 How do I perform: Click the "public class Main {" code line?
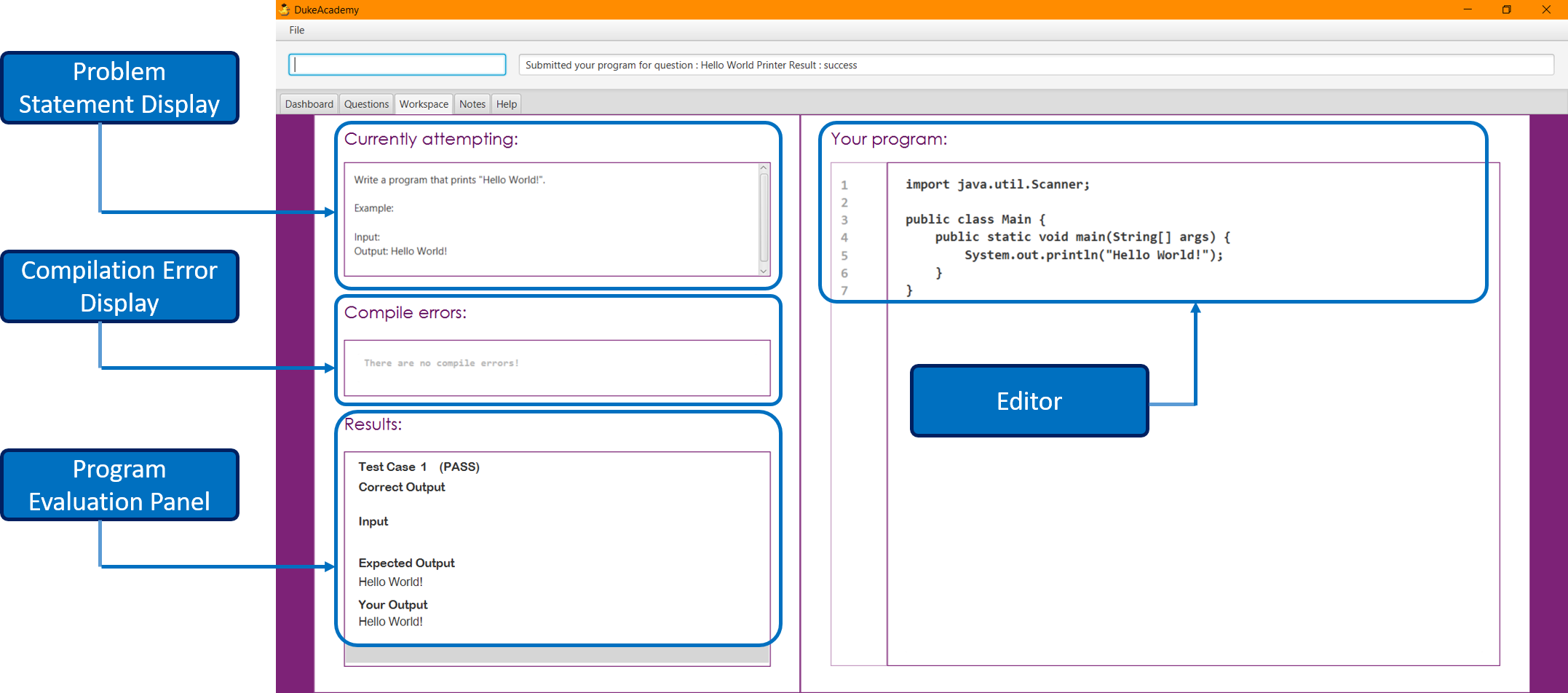pyautogui.click(x=975, y=219)
